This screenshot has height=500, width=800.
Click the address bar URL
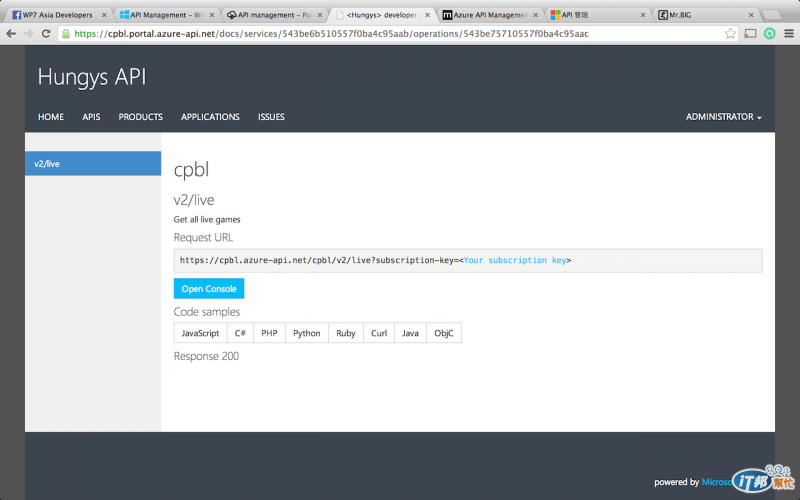click(332, 34)
